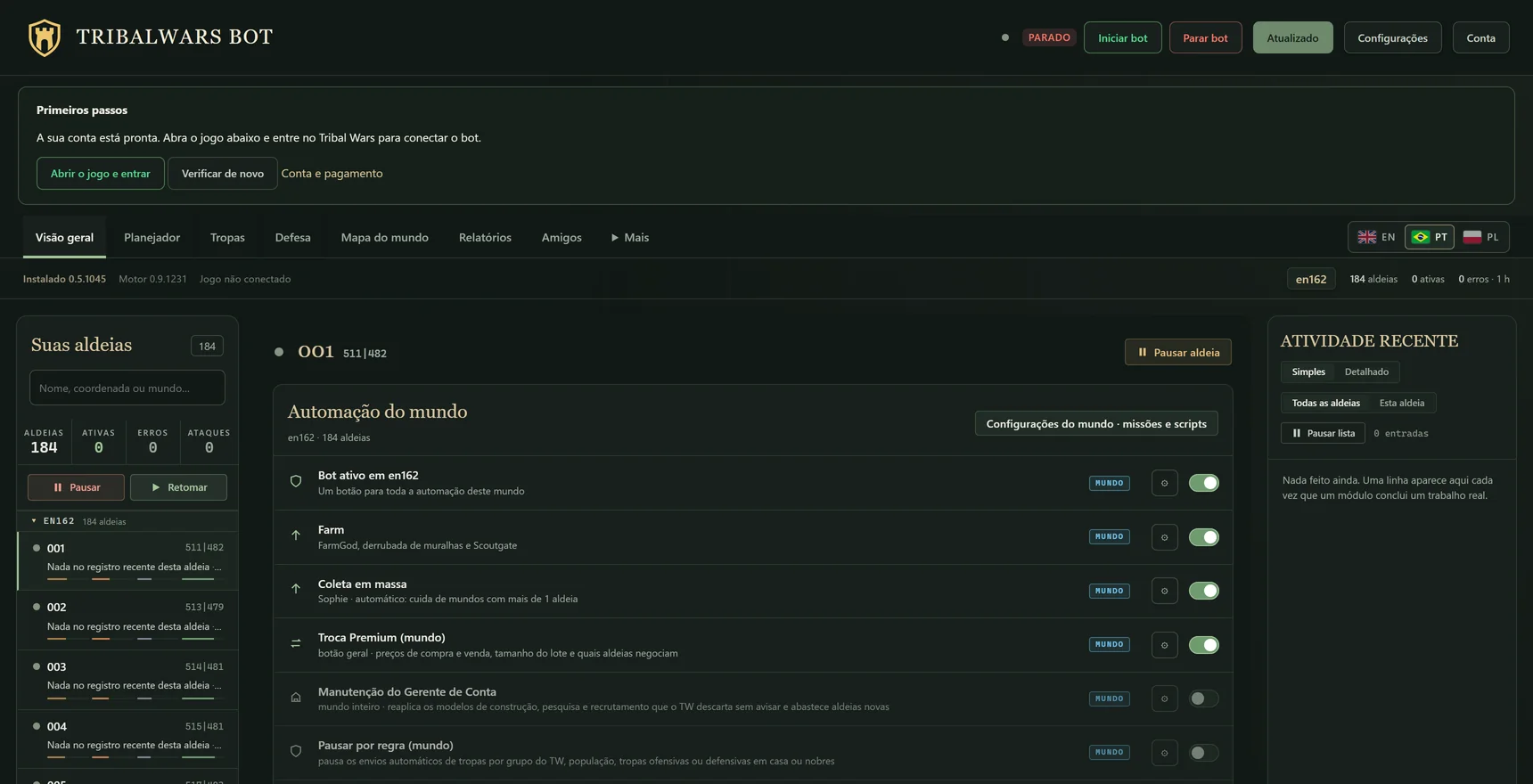Screen dimensions: 1533x784
Task: Click the UK flag EN language option
Action: pos(1376,237)
